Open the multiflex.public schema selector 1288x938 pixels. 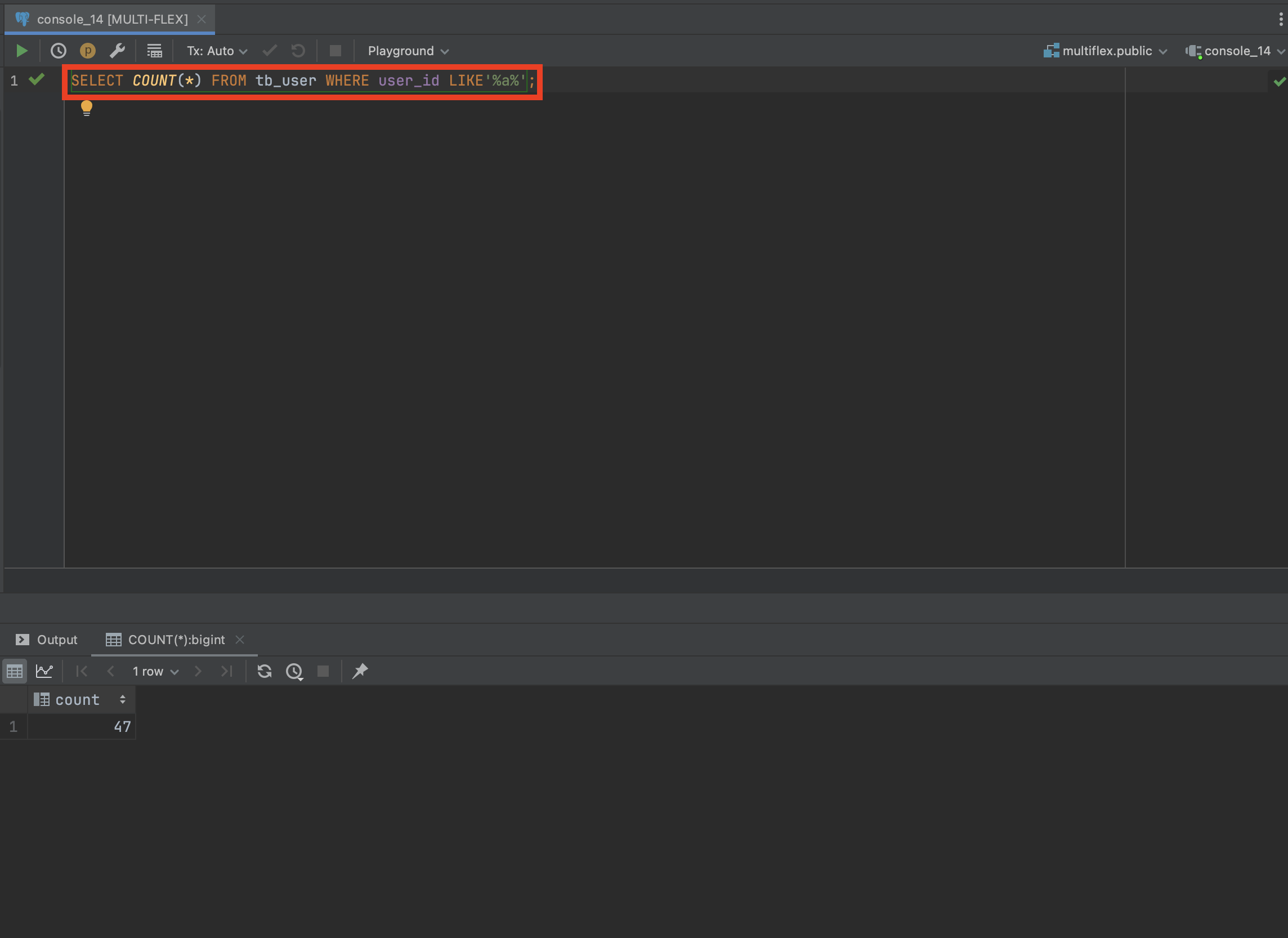(1105, 51)
